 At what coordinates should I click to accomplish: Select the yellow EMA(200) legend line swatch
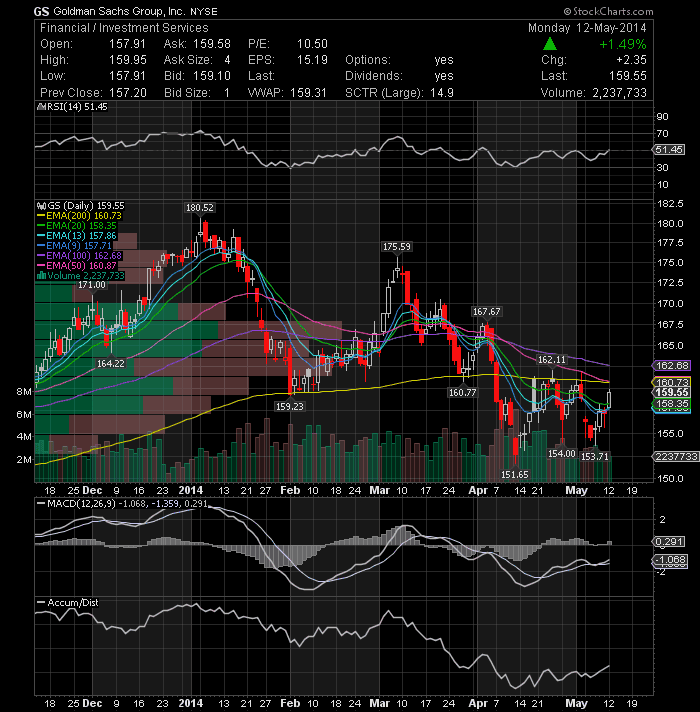41,216
